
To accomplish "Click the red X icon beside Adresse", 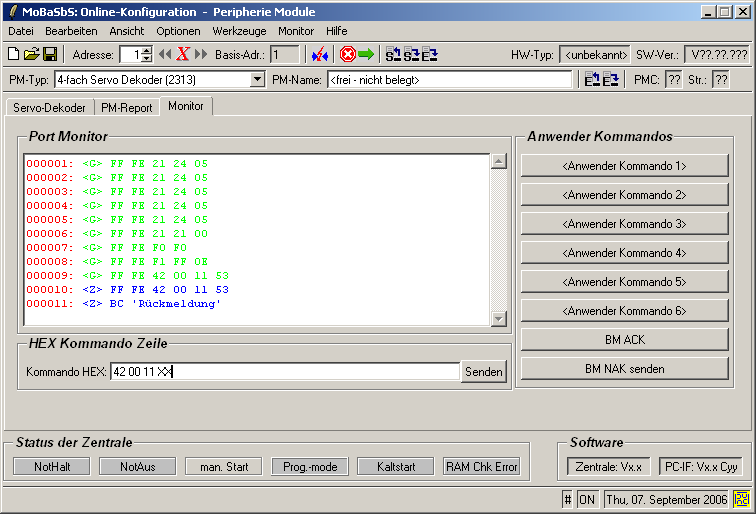I will pos(183,54).
